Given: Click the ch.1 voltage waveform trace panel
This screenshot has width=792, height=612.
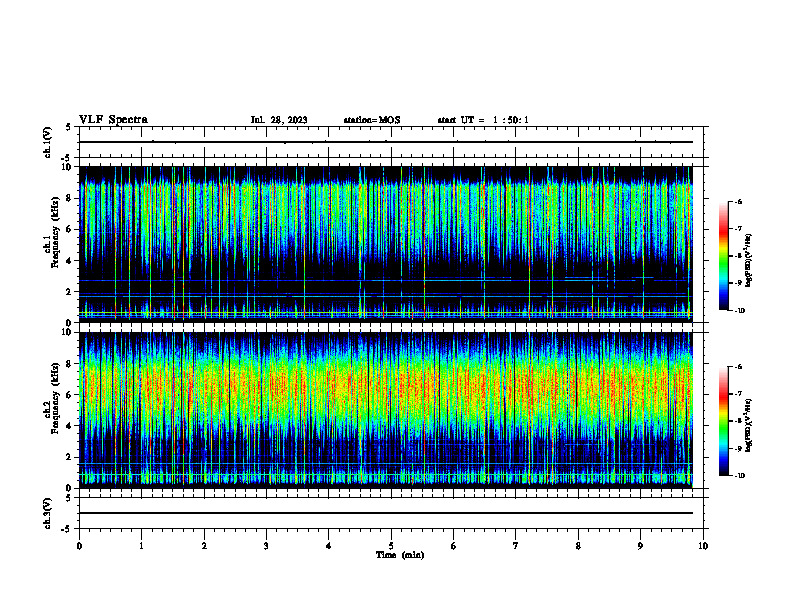Looking at the screenshot, I should pos(391,142).
